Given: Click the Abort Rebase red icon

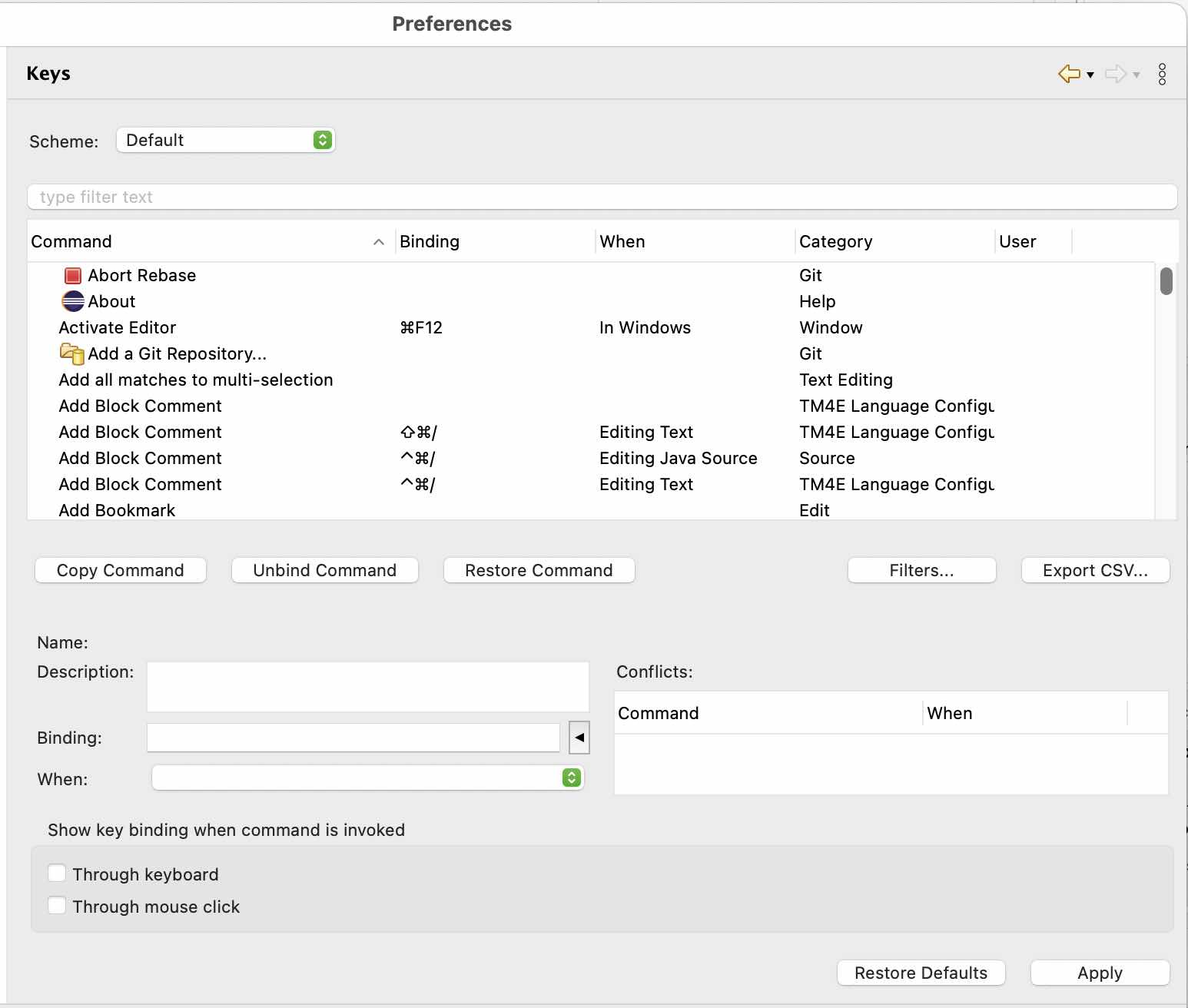Looking at the screenshot, I should point(73,276).
